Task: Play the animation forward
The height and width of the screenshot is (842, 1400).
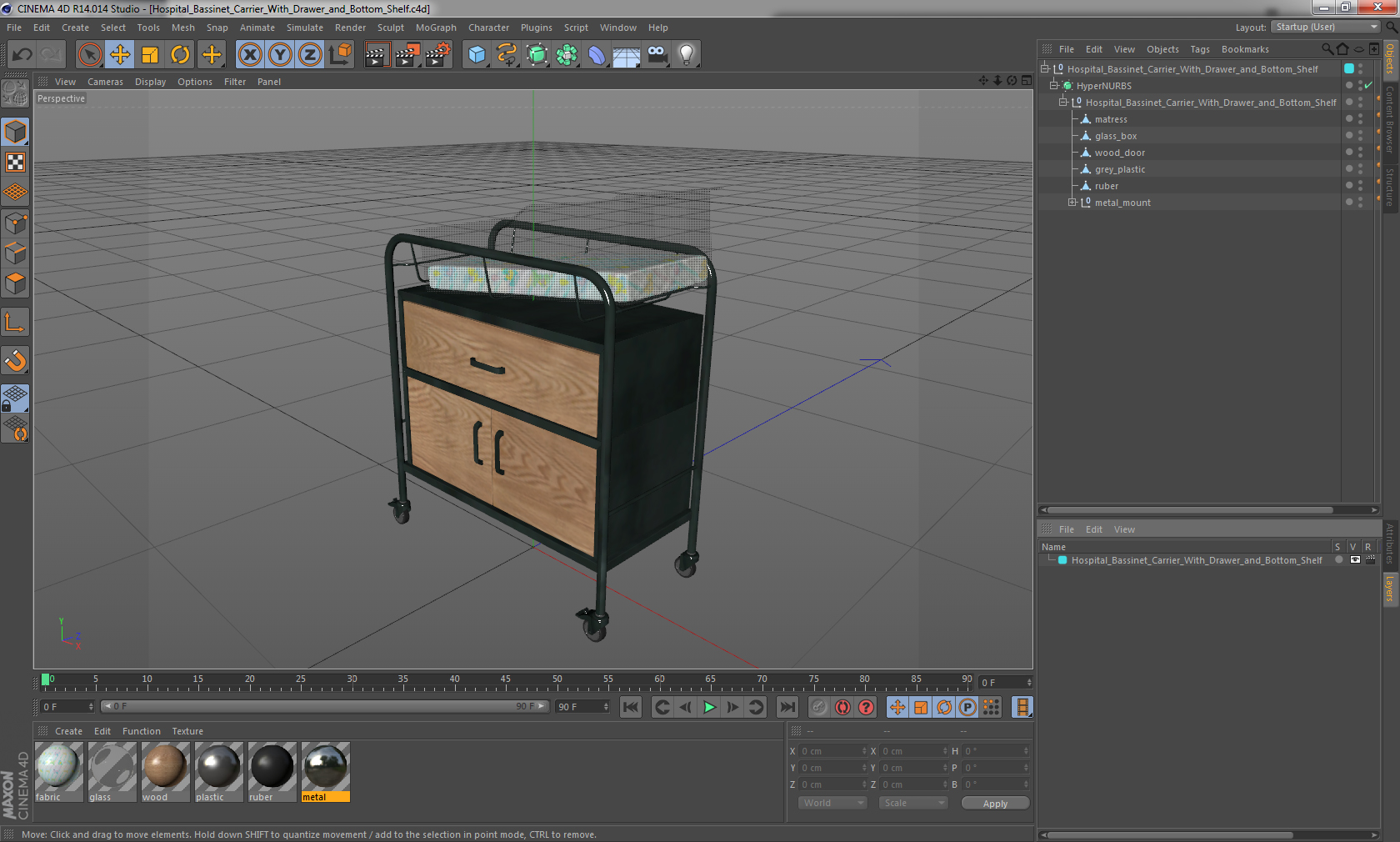Action: coord(709,707)
